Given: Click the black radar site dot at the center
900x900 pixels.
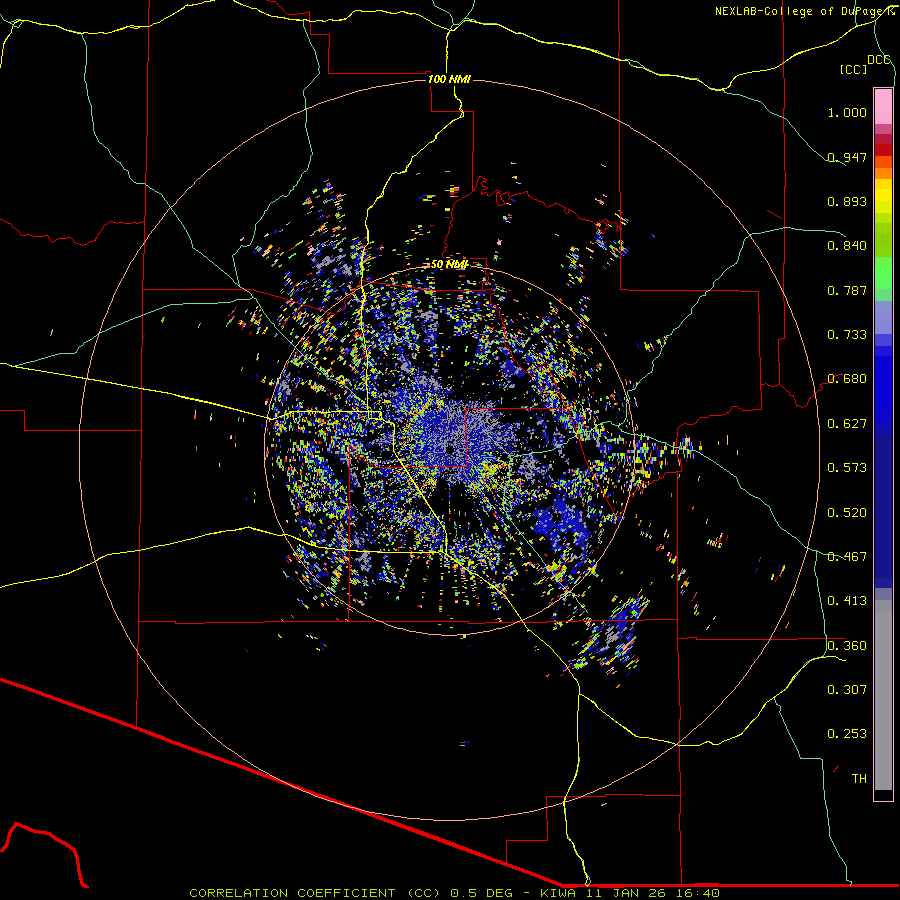Looking at the screenshot, I should 449,449.
